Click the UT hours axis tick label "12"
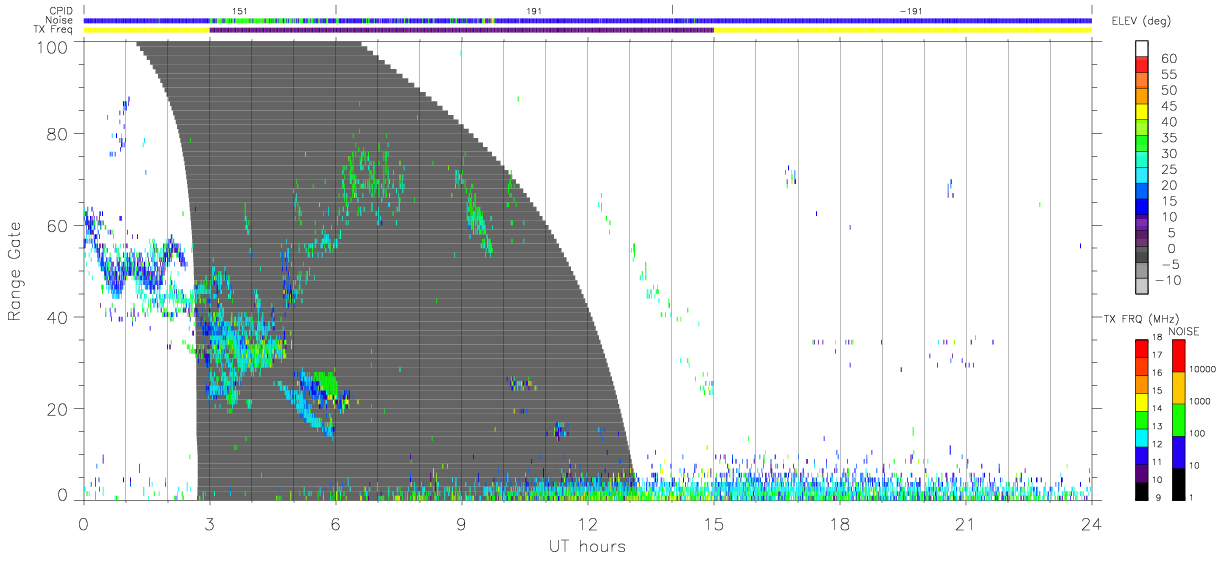Viewport: 1228px width, 567px height. (x=587, y=524)
